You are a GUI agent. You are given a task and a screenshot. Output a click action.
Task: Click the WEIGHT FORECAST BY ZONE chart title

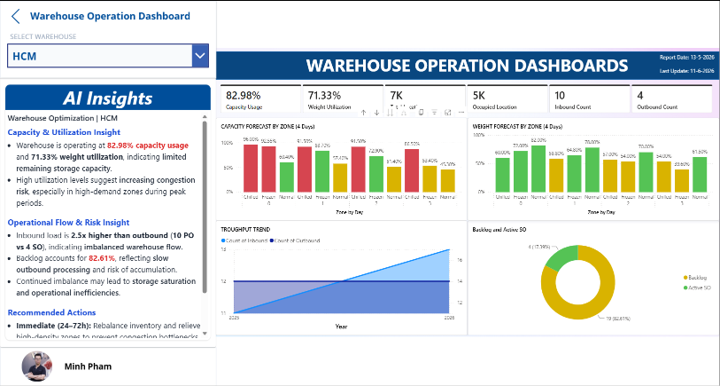[518, 127]
